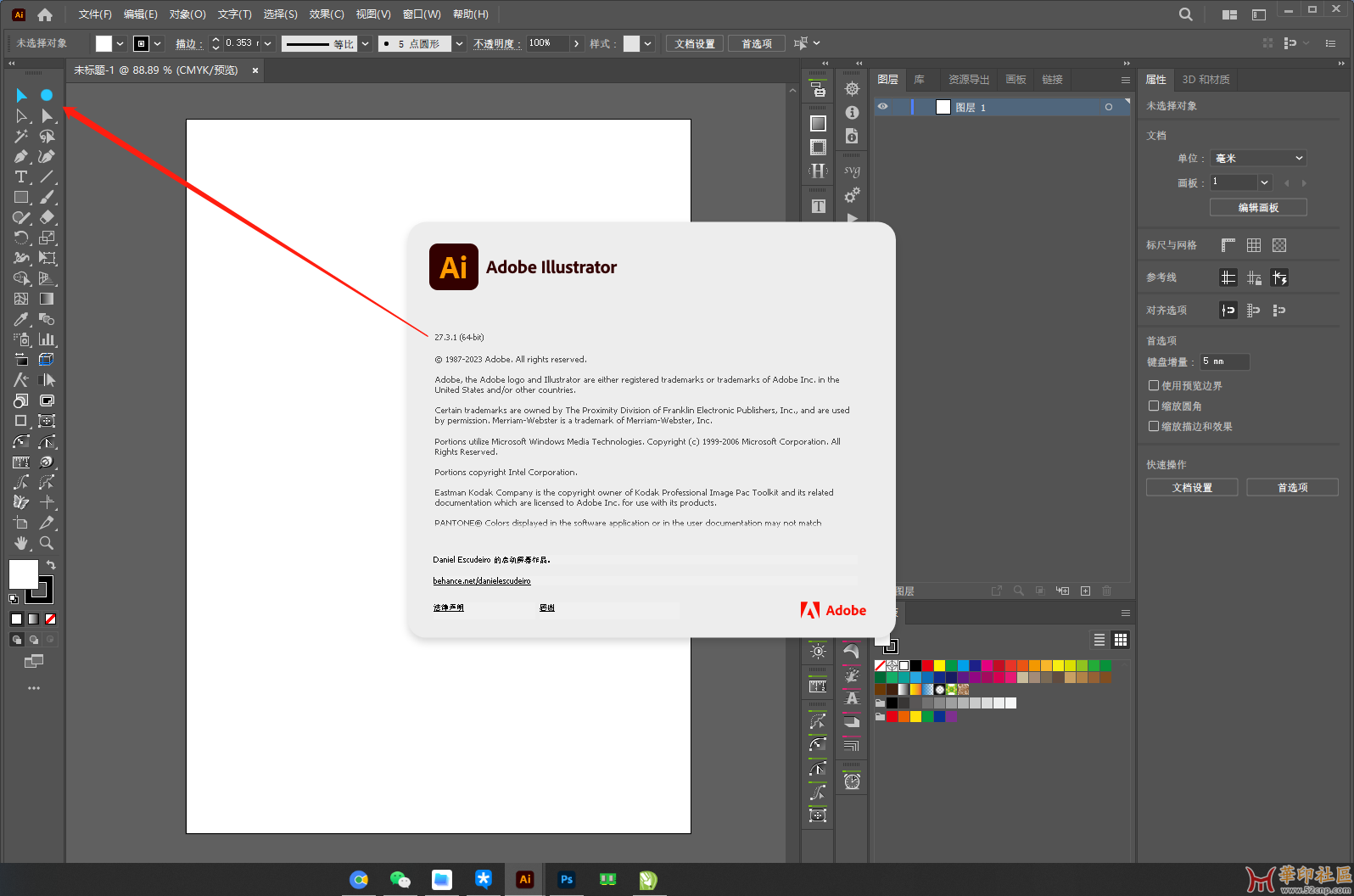Select the Rotate tool

[x=21, y=238]
